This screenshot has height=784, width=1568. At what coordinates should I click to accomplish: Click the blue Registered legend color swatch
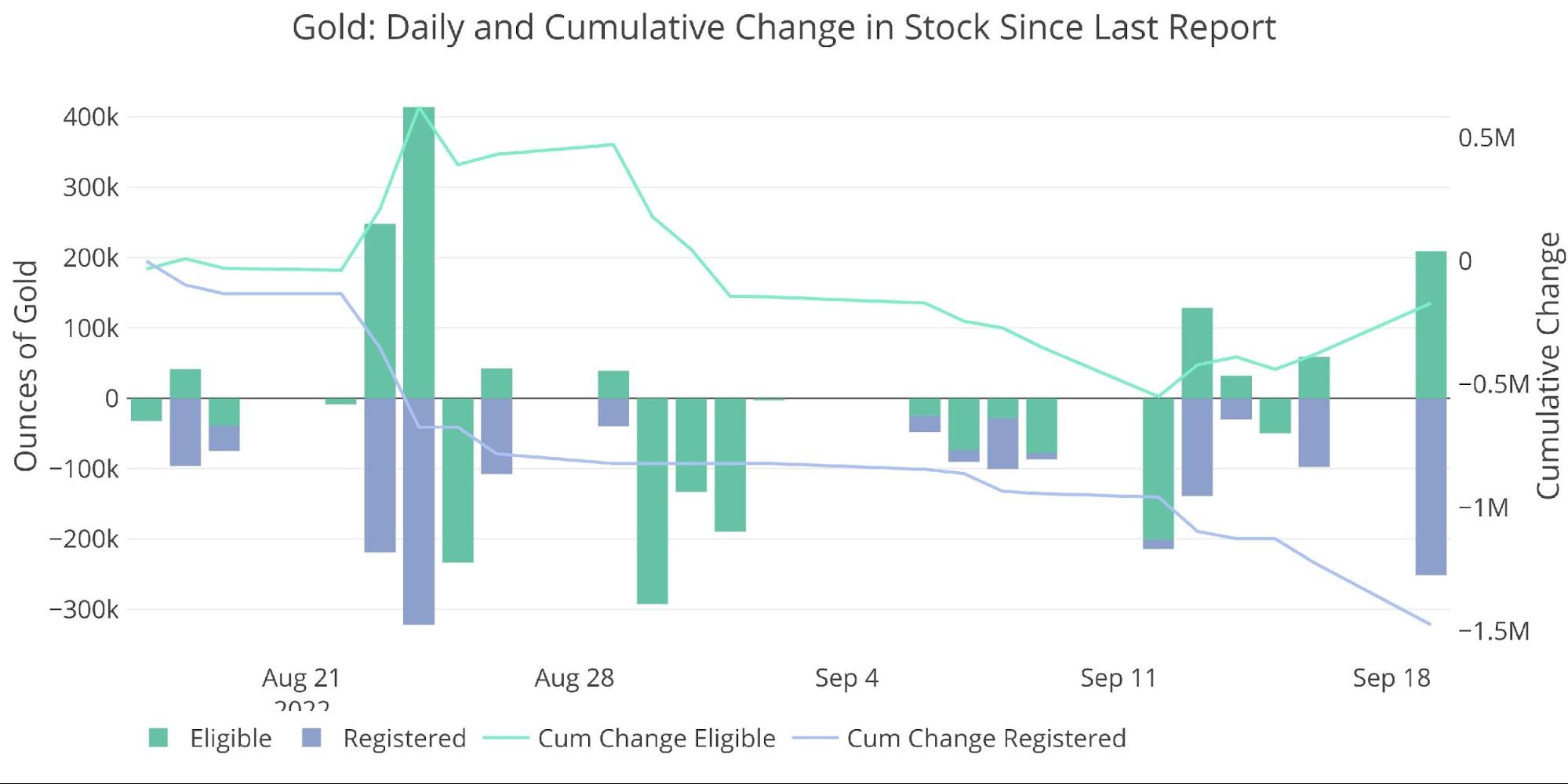(311, 738)
